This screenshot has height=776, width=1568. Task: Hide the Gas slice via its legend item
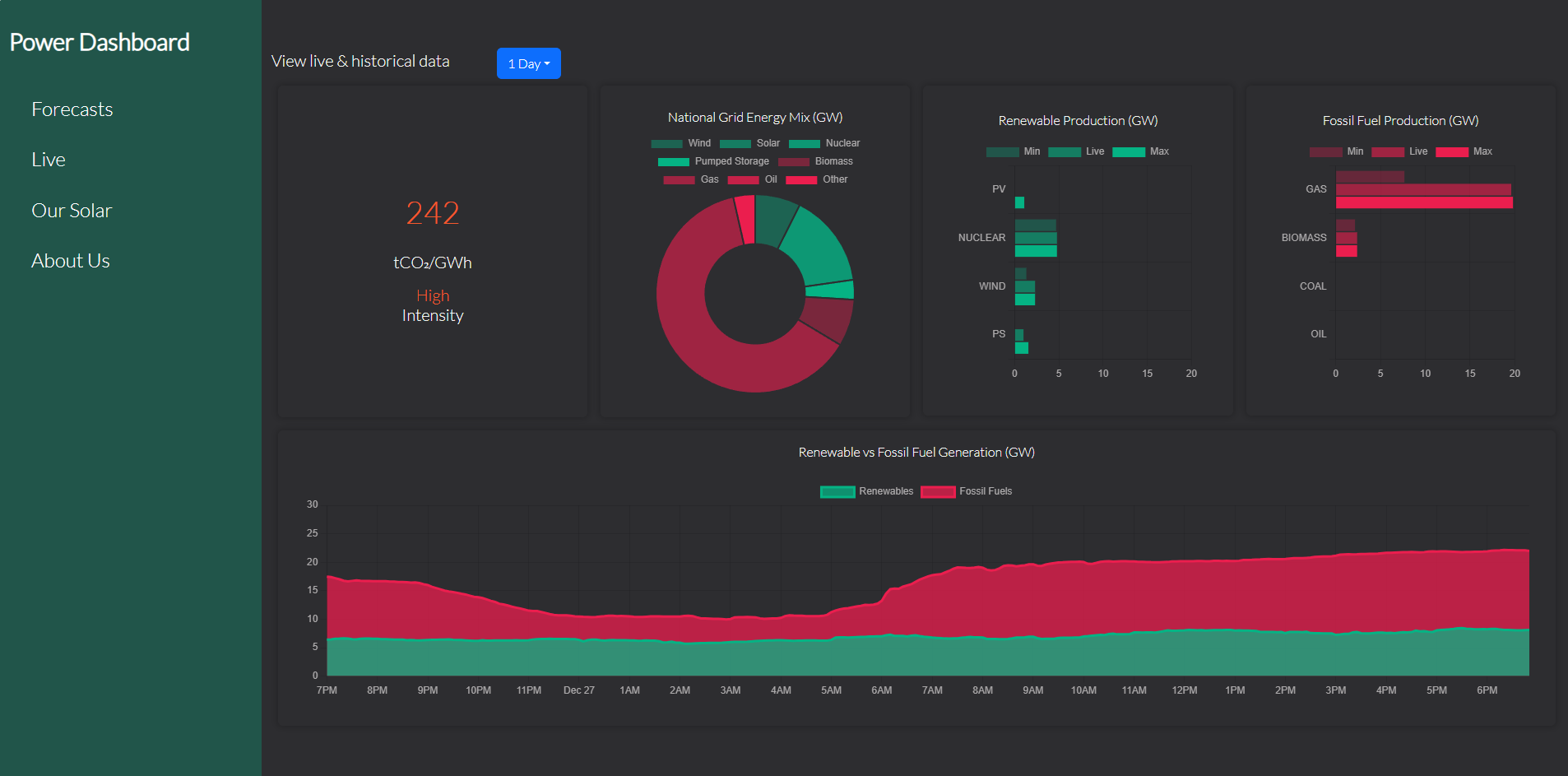[694, 179]
